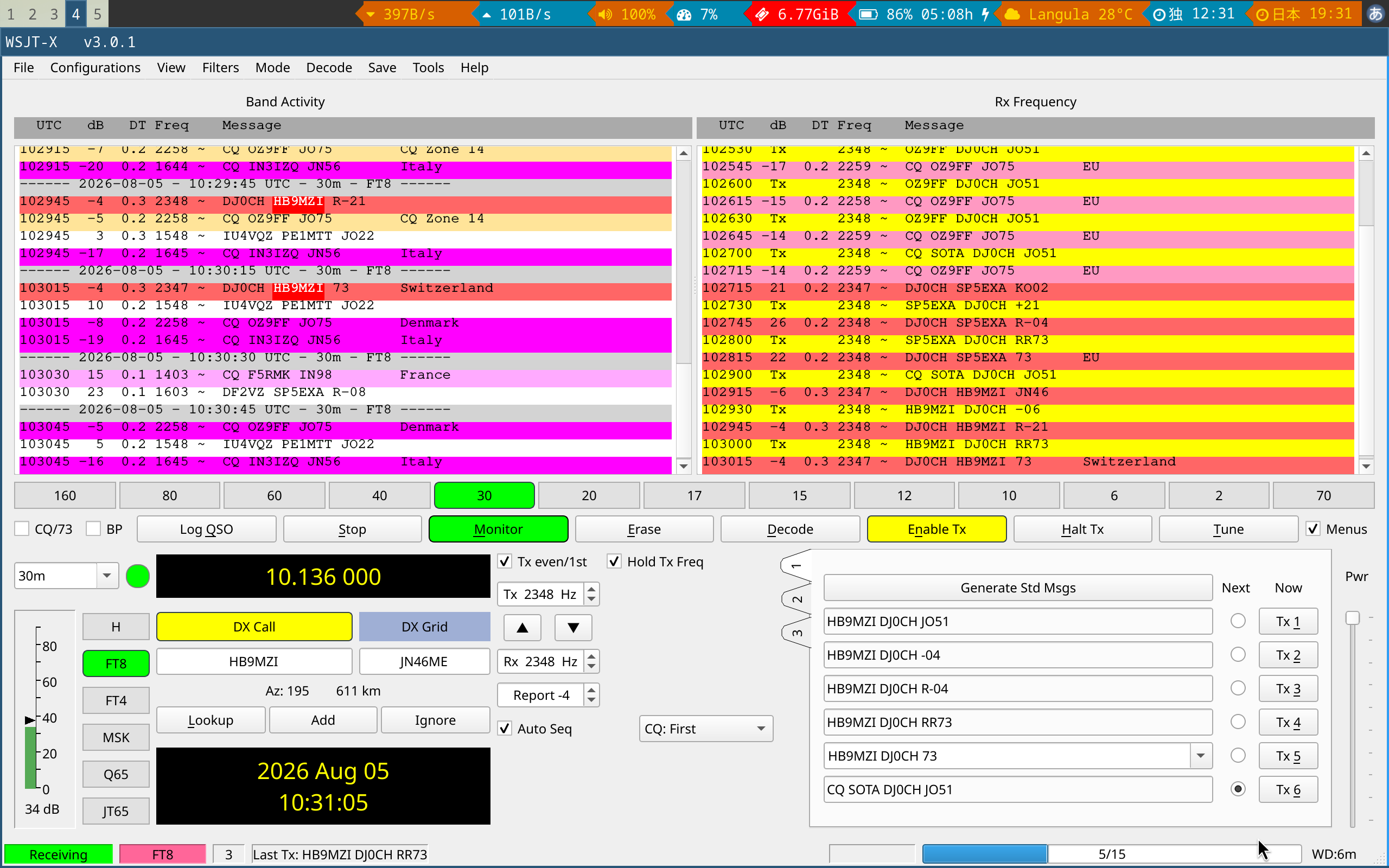Click the green round frequency status indicator
The height and width of the screenshot is (868, 1389).
pos(138,576)
